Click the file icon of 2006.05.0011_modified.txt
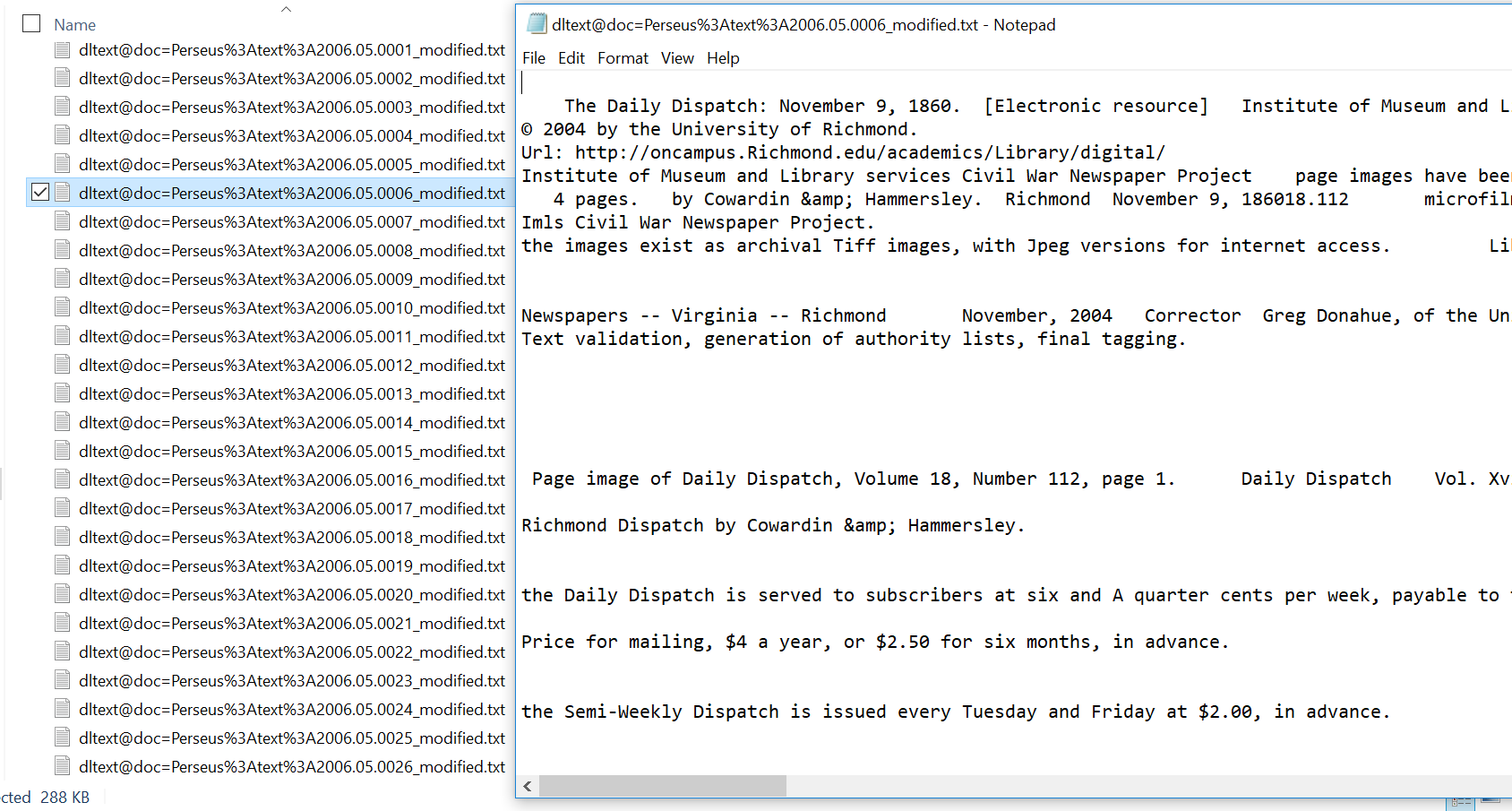The image size is (1512, 811). tap(62, 336)
